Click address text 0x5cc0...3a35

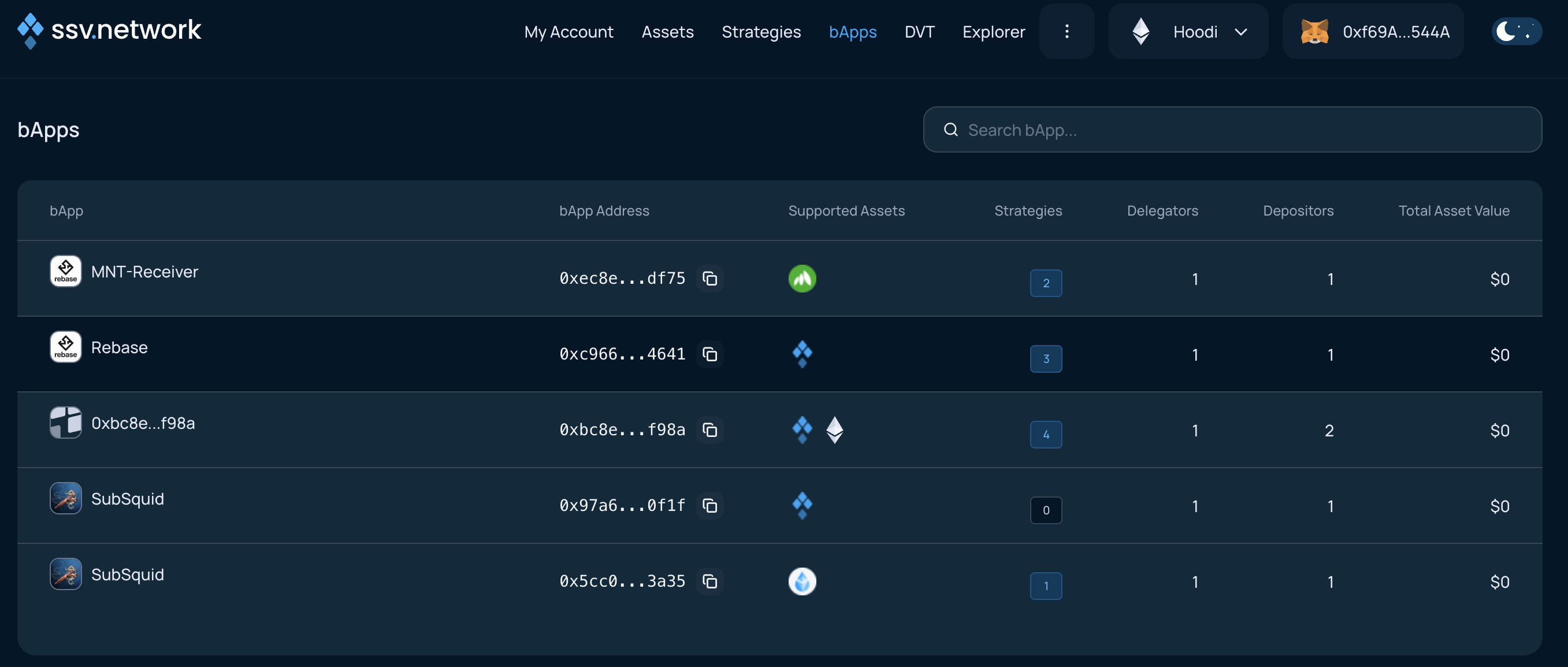(622, 581)
